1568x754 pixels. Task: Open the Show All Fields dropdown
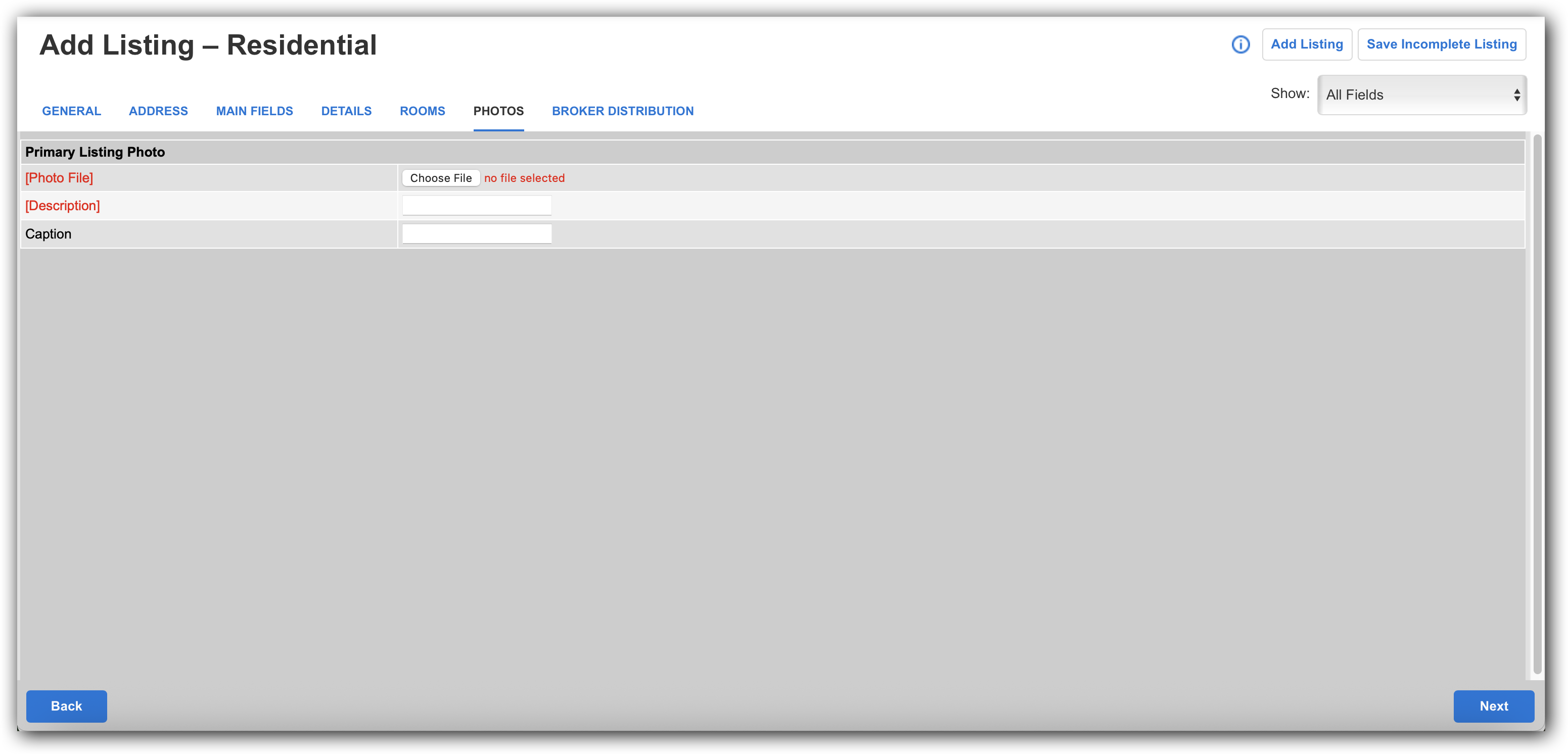pos(1421,95)
